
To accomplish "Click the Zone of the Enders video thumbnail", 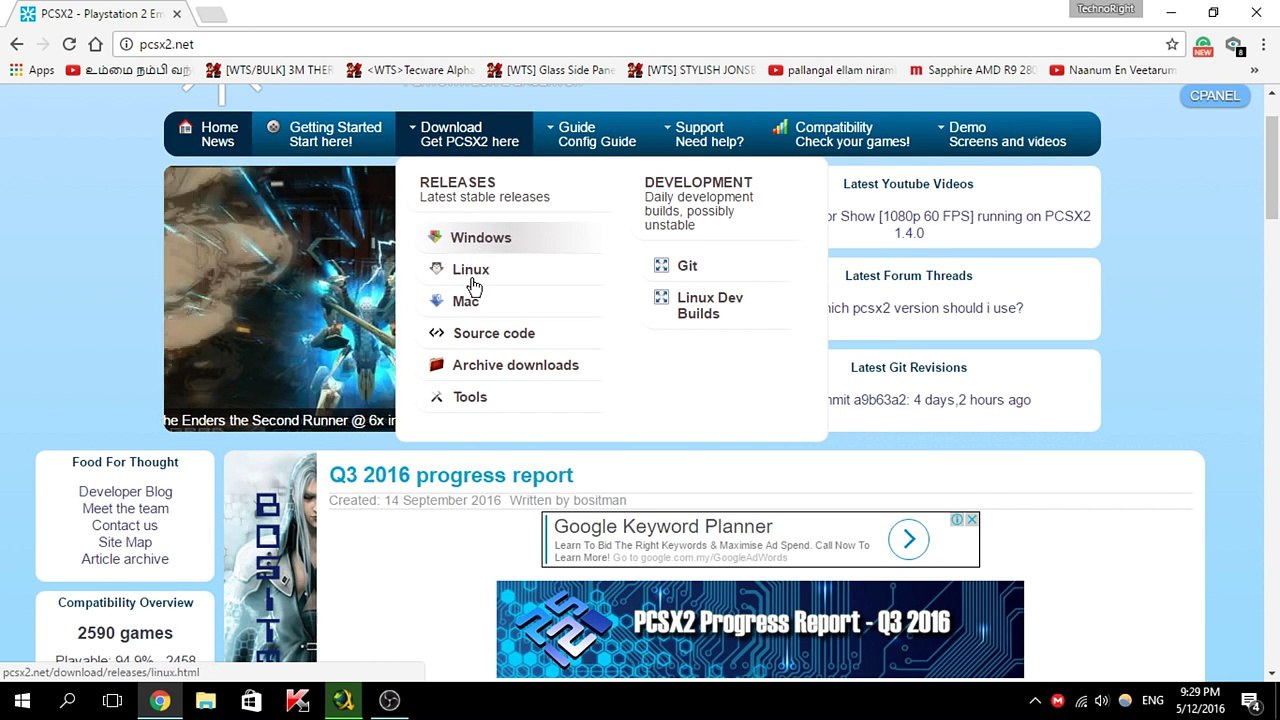I will point(280,298).
